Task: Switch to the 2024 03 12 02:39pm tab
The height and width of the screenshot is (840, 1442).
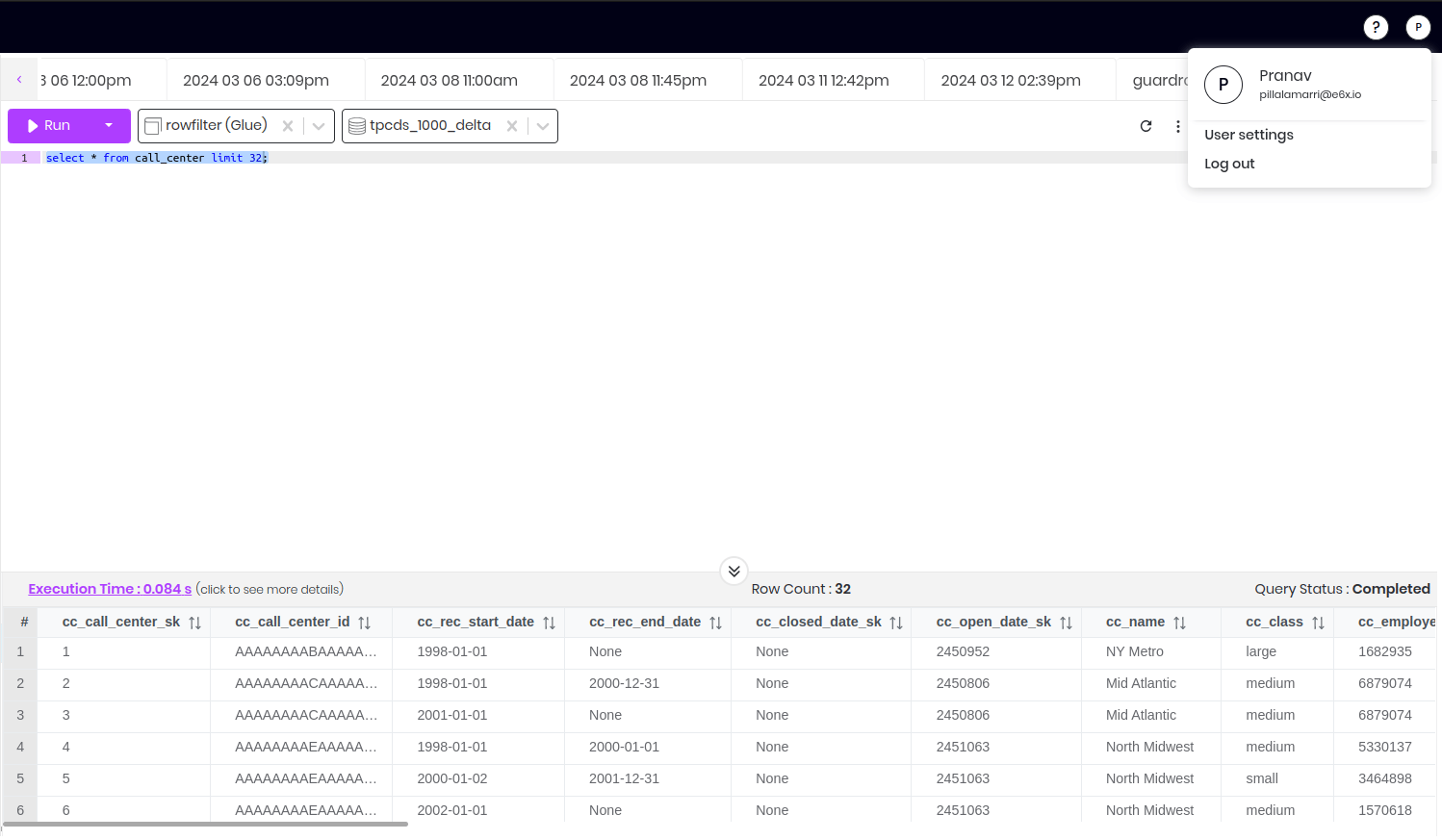Action: (1011, 80)
